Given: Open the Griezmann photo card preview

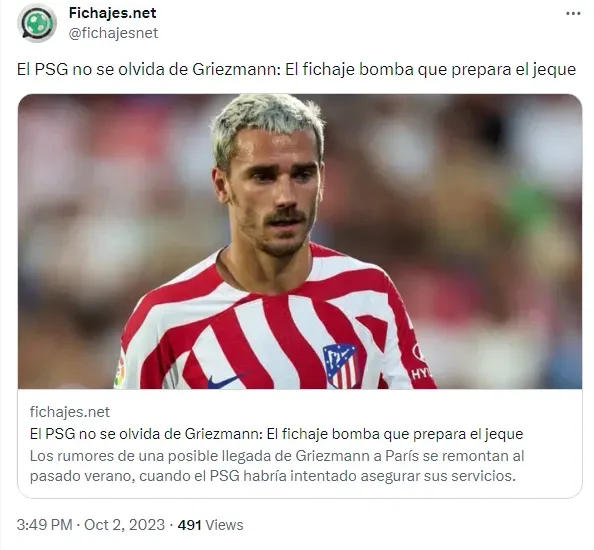Looking at the screenshot, I should point(300,241).
